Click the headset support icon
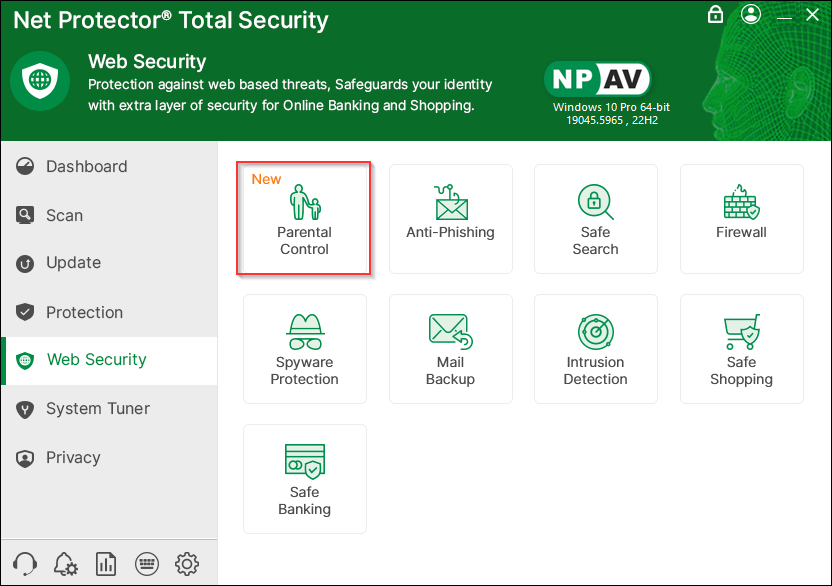832x586 pixels. click(x=26, y=563)
